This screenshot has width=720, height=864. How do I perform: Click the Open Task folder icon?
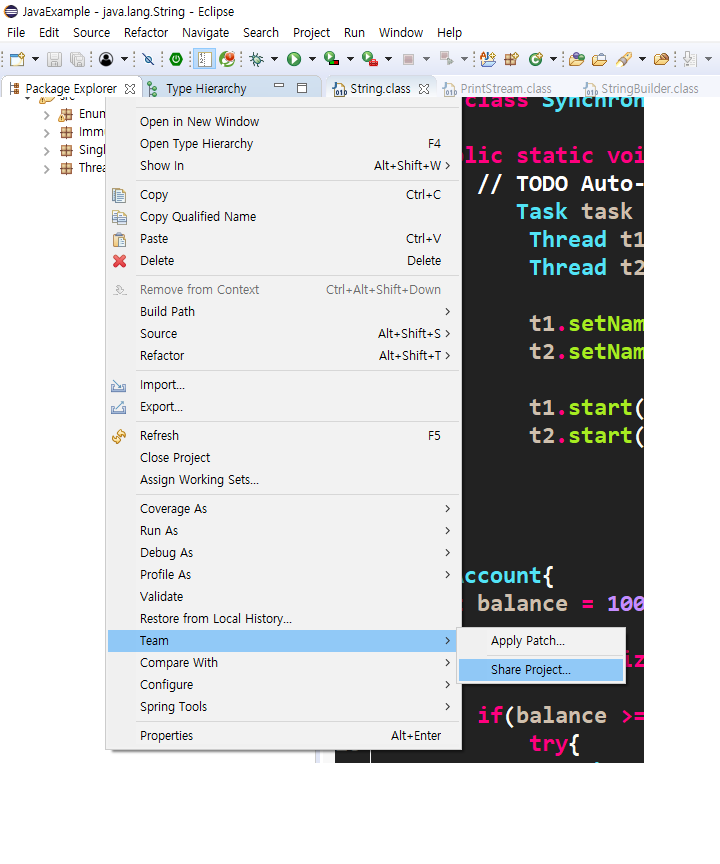[599, 59]
